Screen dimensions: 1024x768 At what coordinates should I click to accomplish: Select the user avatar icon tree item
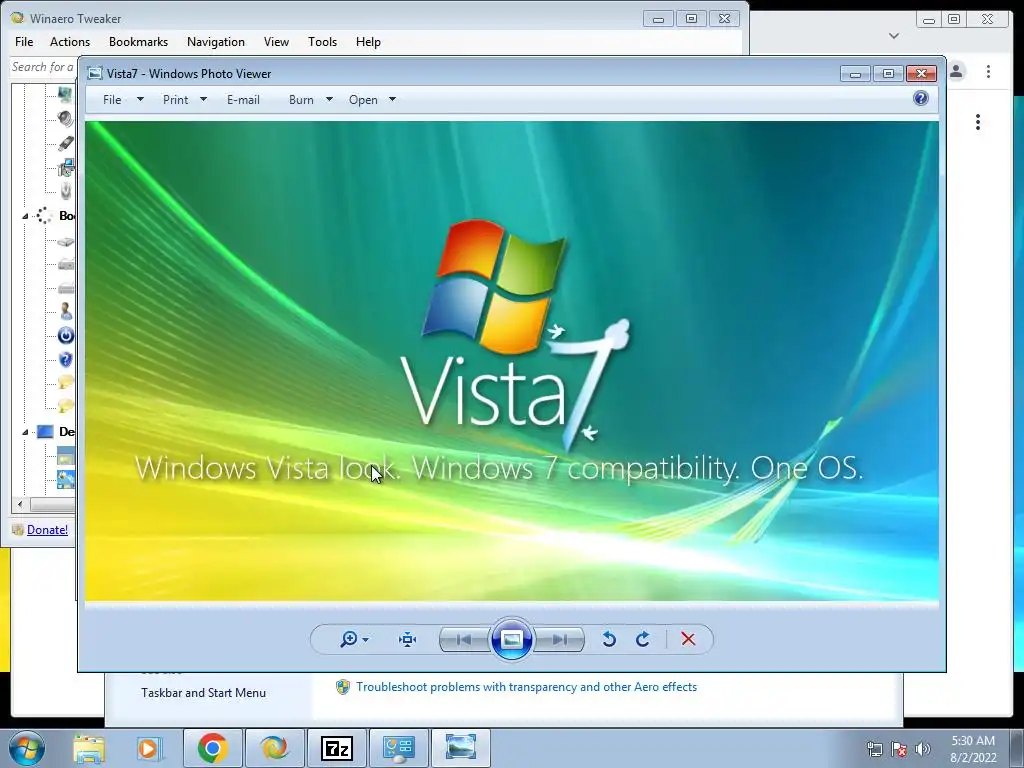[65, 312]
